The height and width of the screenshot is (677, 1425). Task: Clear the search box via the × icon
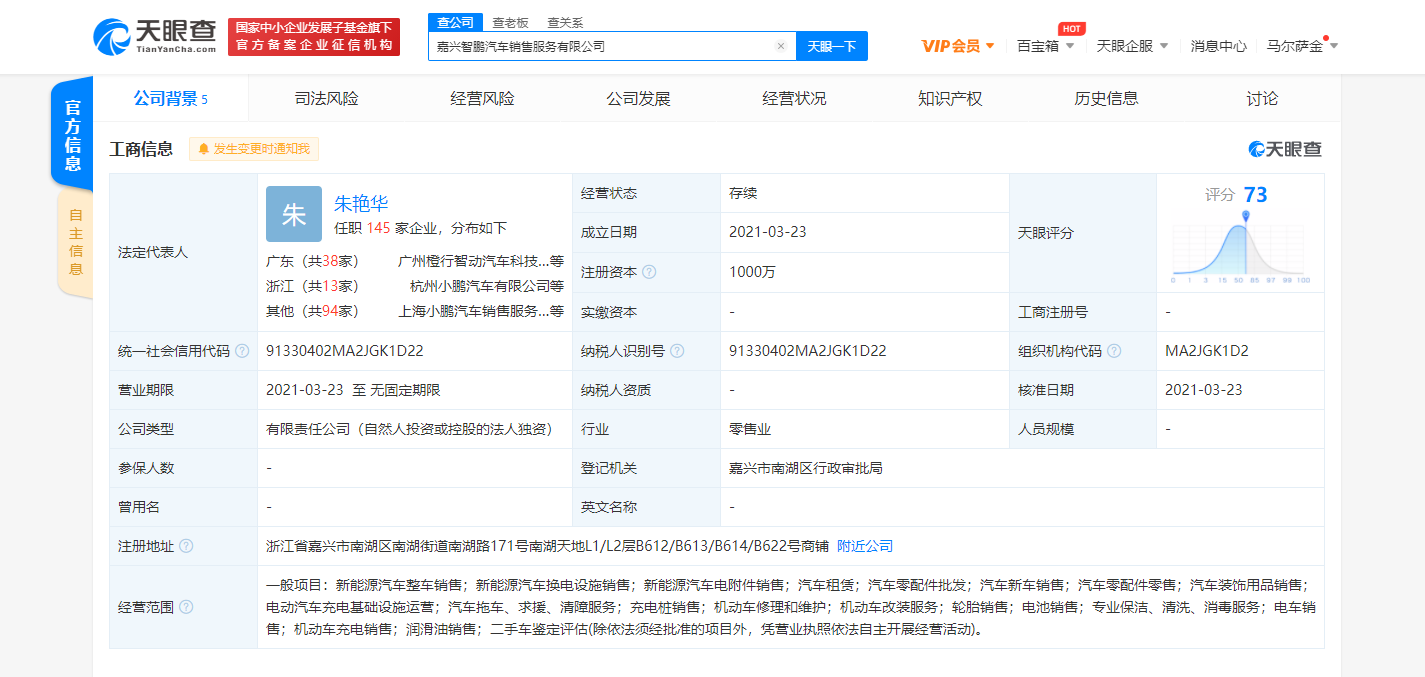coord(780,46)
